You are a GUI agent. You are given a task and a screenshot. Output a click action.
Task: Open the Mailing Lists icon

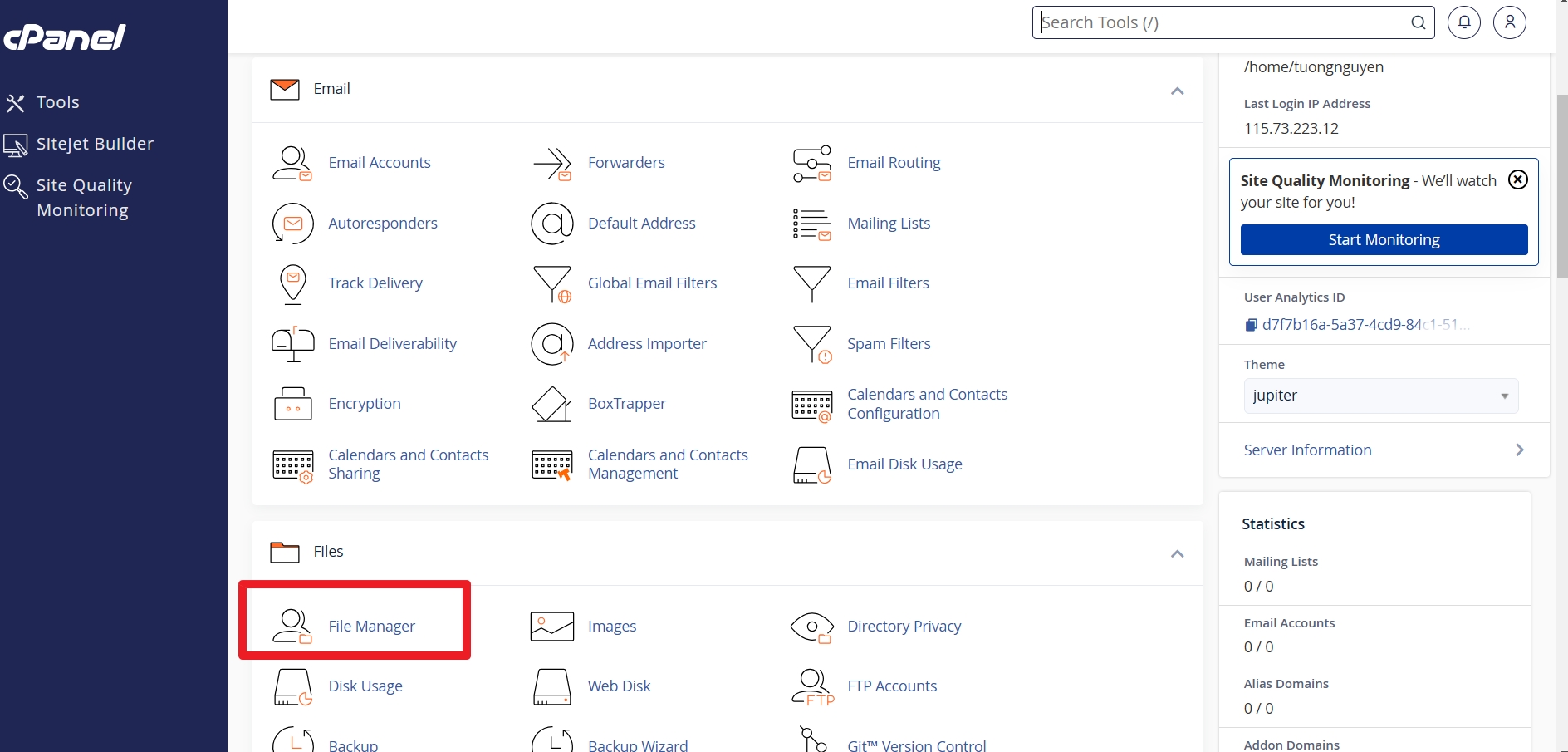[x=811, y=224]
